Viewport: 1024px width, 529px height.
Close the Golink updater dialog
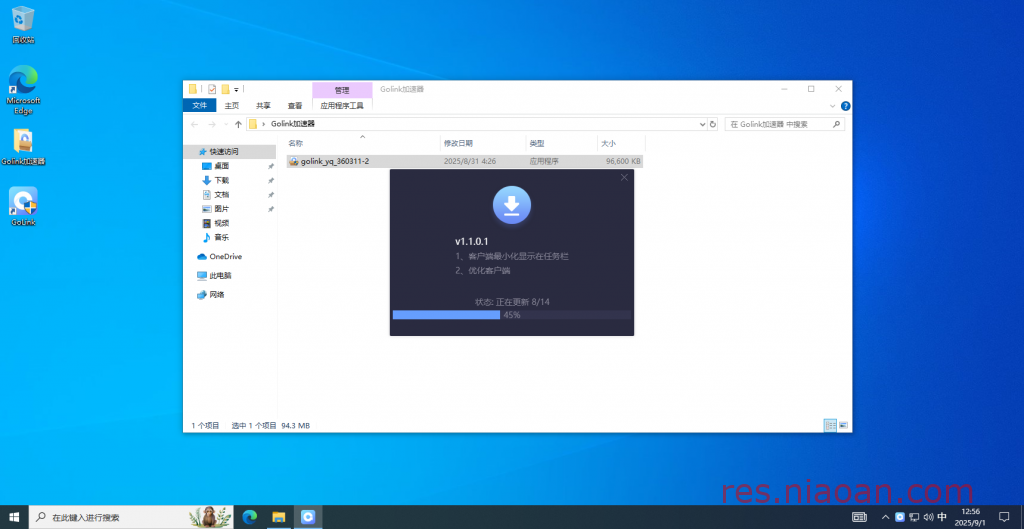click(x=624, y=177)
